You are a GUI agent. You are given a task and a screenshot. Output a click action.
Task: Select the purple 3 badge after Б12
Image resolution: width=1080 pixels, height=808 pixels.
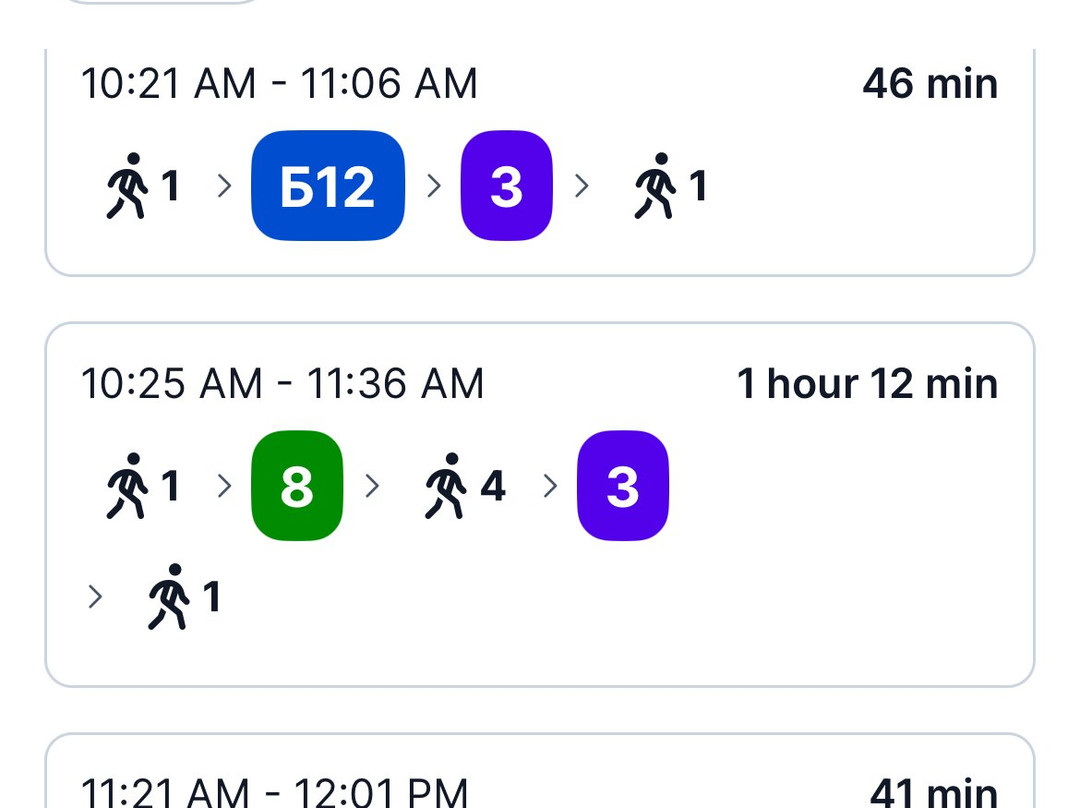(x=506, y=186)
